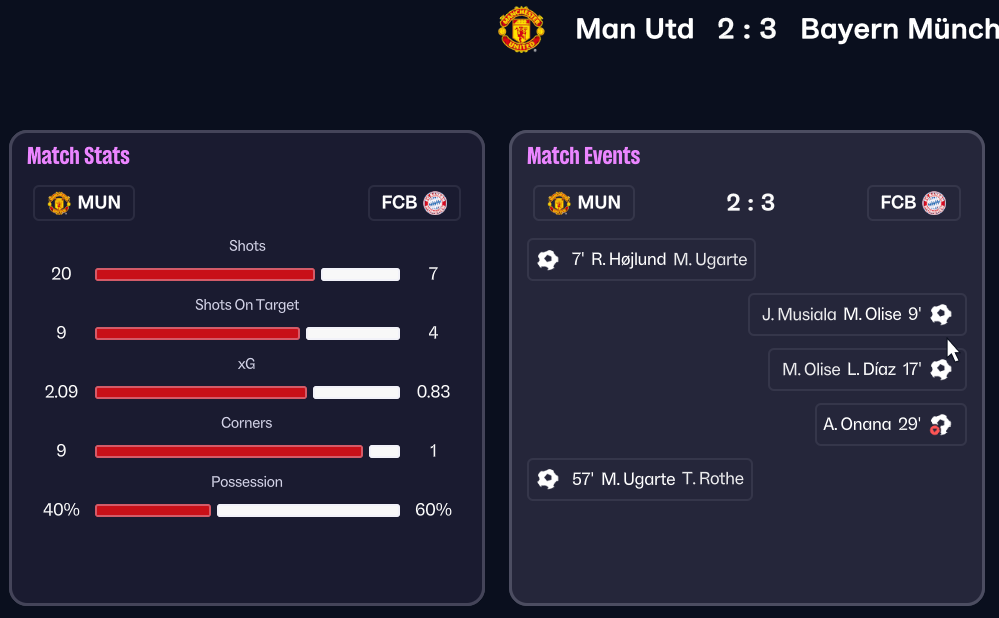Click the goal ball icon beside Højlund 7'
Image resolution: width=999 pixels, height=618 pixels.
pyautogui.click(x=547, y=260)
